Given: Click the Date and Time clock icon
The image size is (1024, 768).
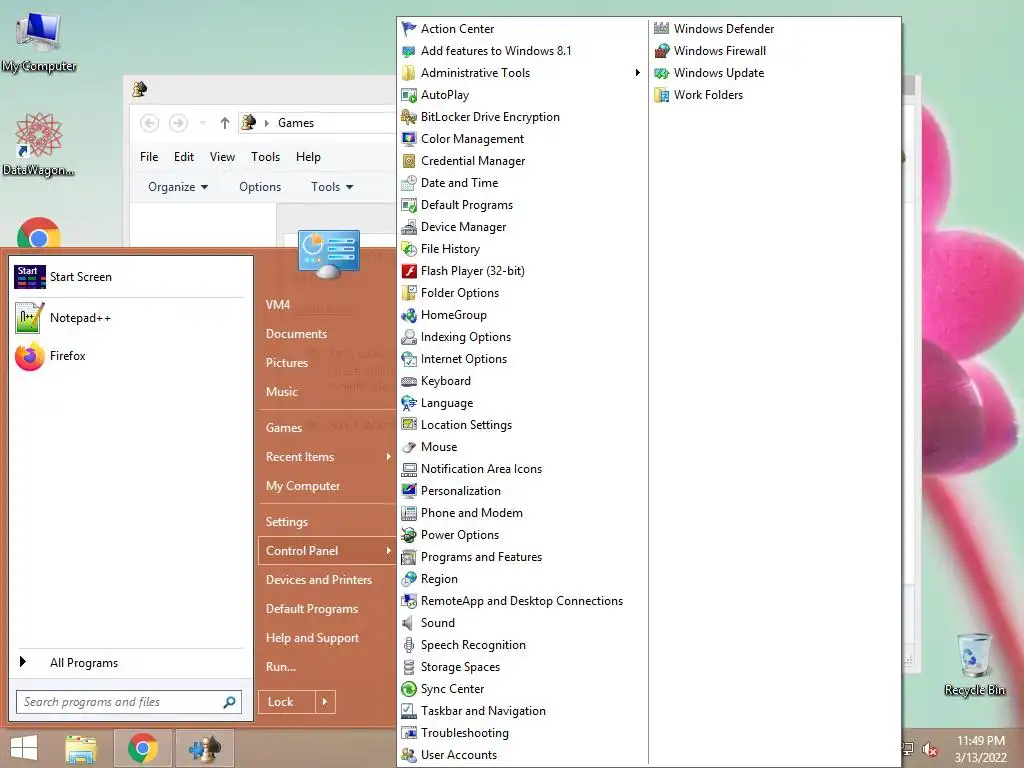Looking at the screenshot, I should pos(409,183).
